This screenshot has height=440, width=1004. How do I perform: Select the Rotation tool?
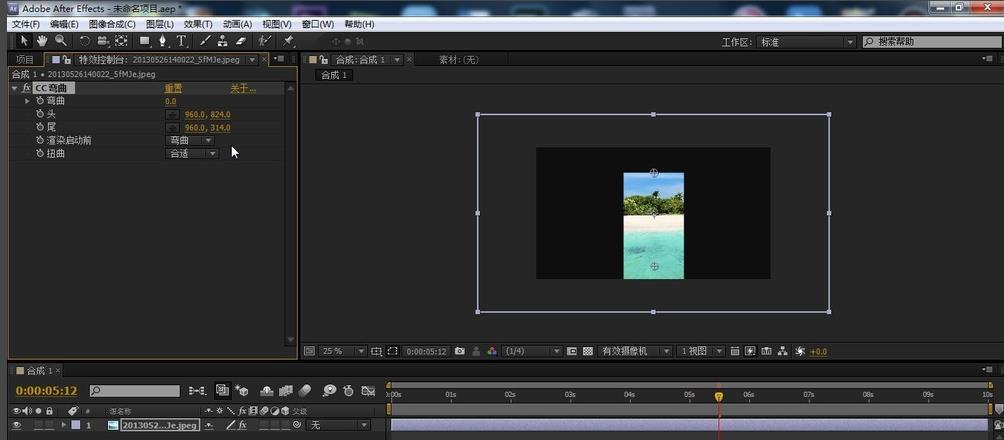click(x=85, y=41)
